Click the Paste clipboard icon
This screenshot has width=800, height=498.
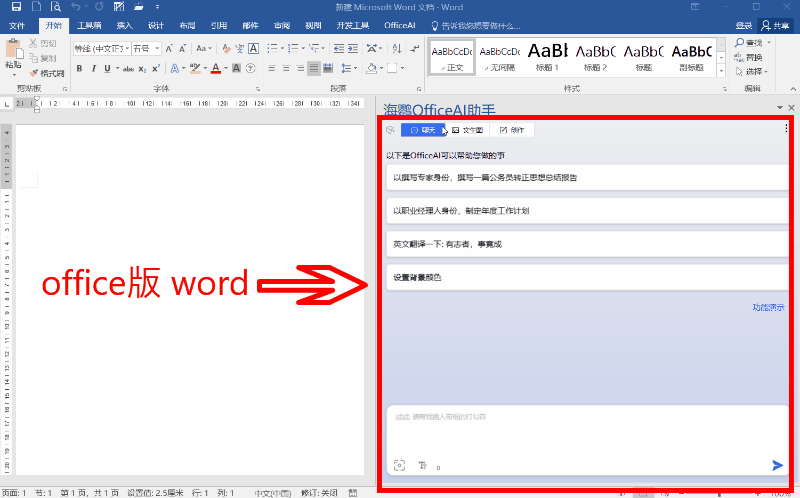pyautogui.click(x=14, y=50)
